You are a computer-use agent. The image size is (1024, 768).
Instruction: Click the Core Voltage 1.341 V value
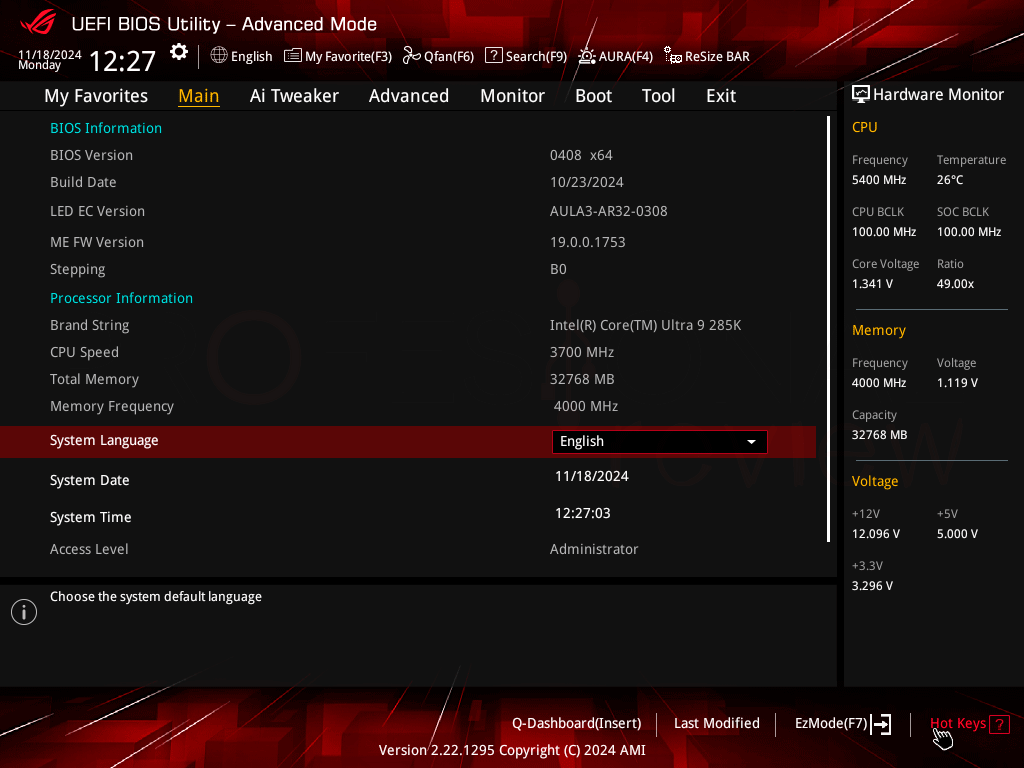click(872, 284)
